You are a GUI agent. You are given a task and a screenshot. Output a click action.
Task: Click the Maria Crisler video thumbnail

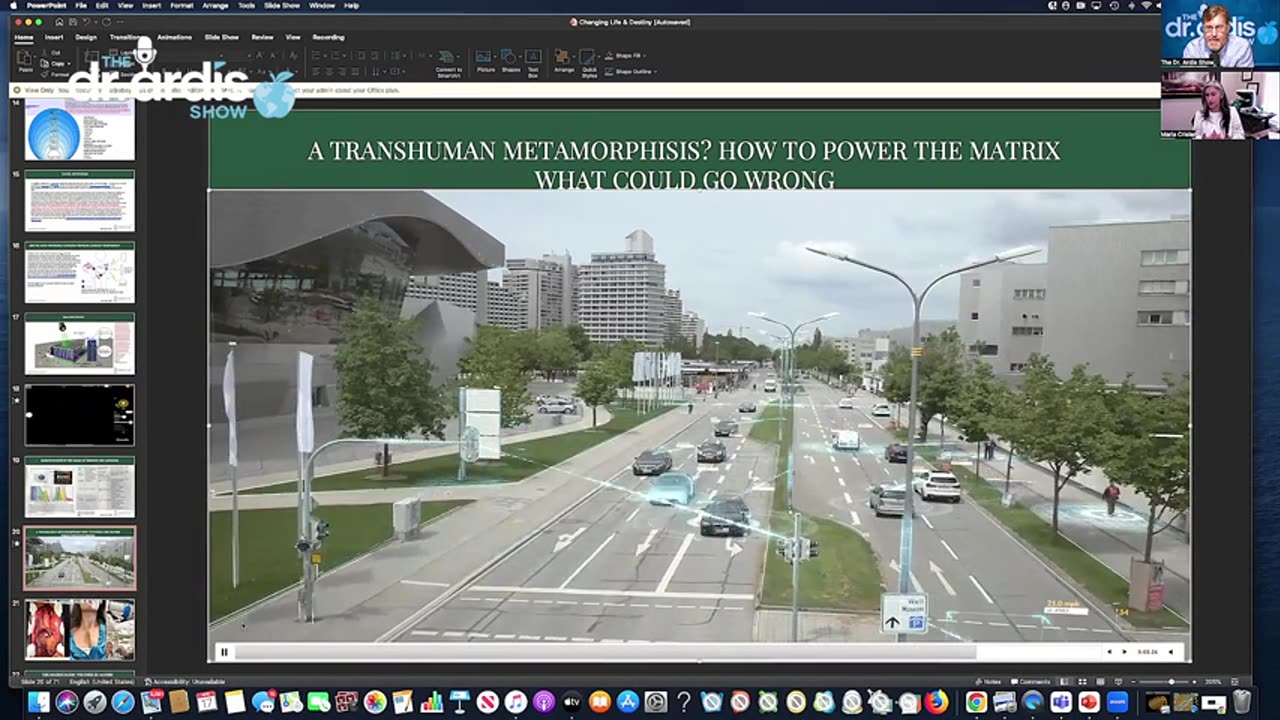tap(1220, 105)
